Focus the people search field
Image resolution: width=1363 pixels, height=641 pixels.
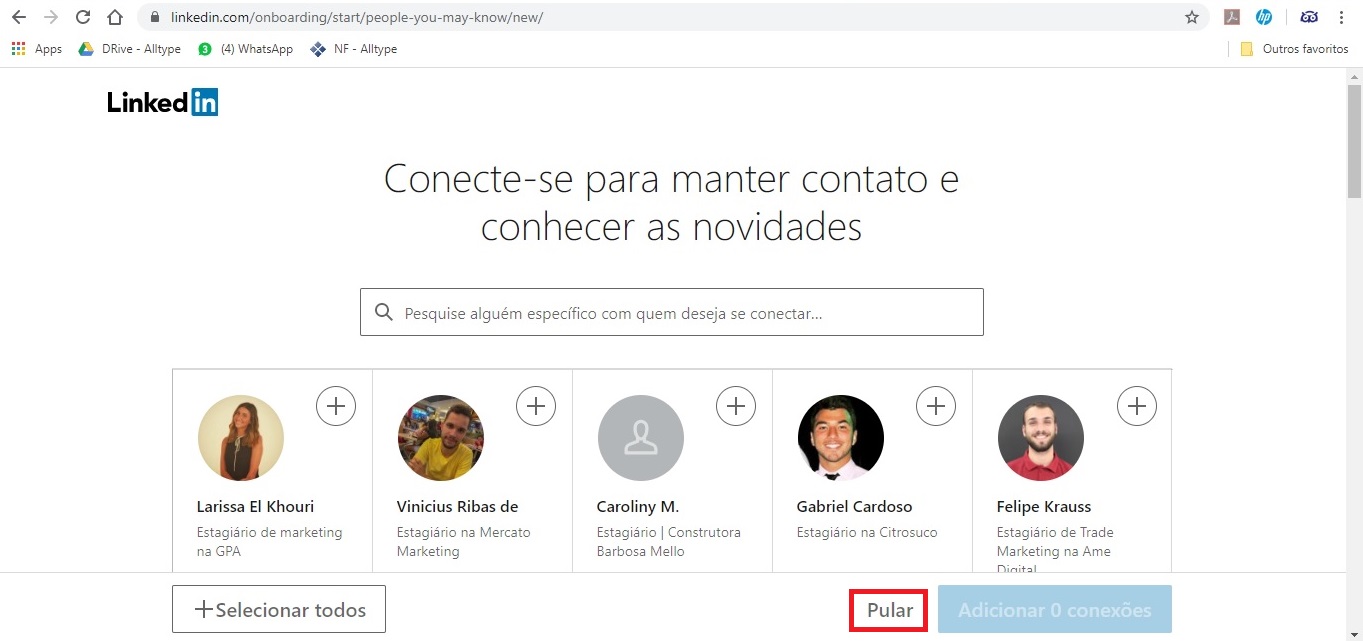[672, 312]
